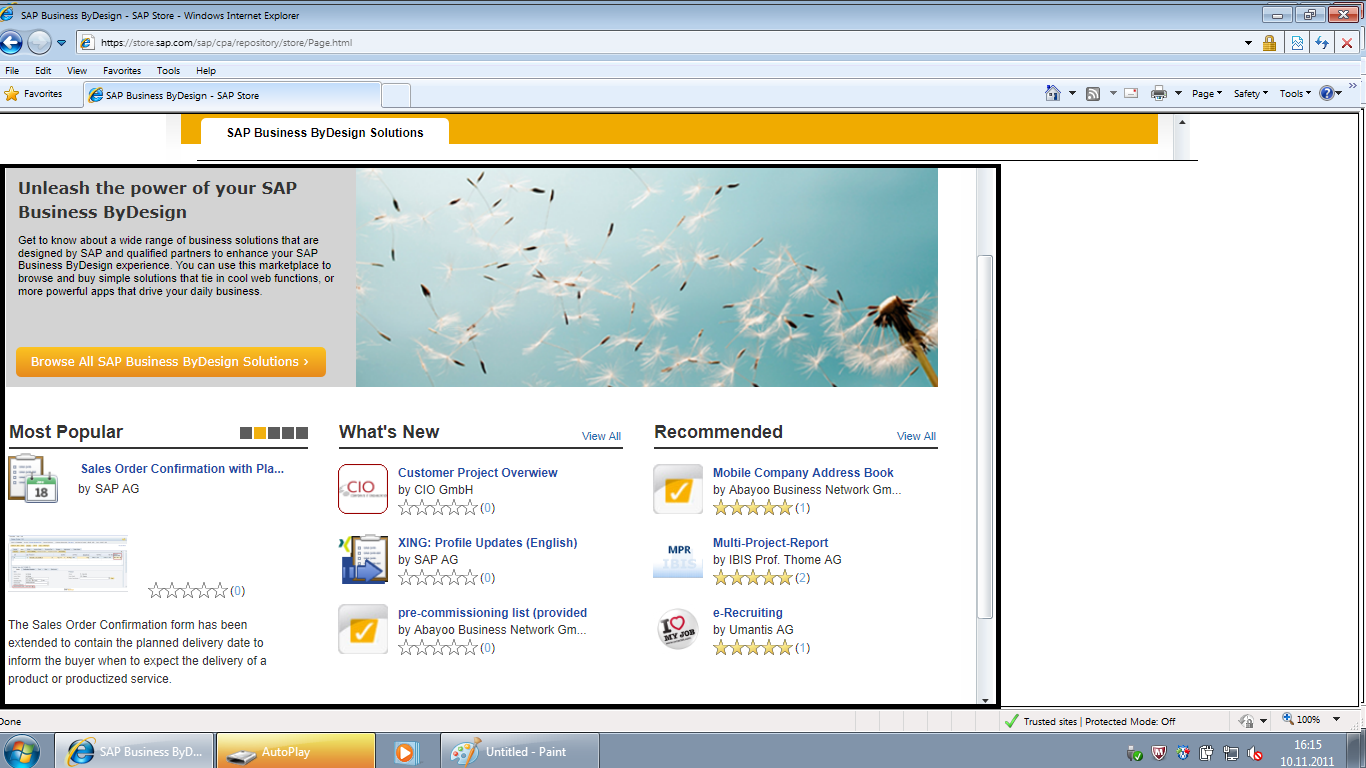The width and height of the screenshot is (1366, 768).
Task: Open the Recent Pages dropdown beside Forward
Action: (x=61, y=43)
